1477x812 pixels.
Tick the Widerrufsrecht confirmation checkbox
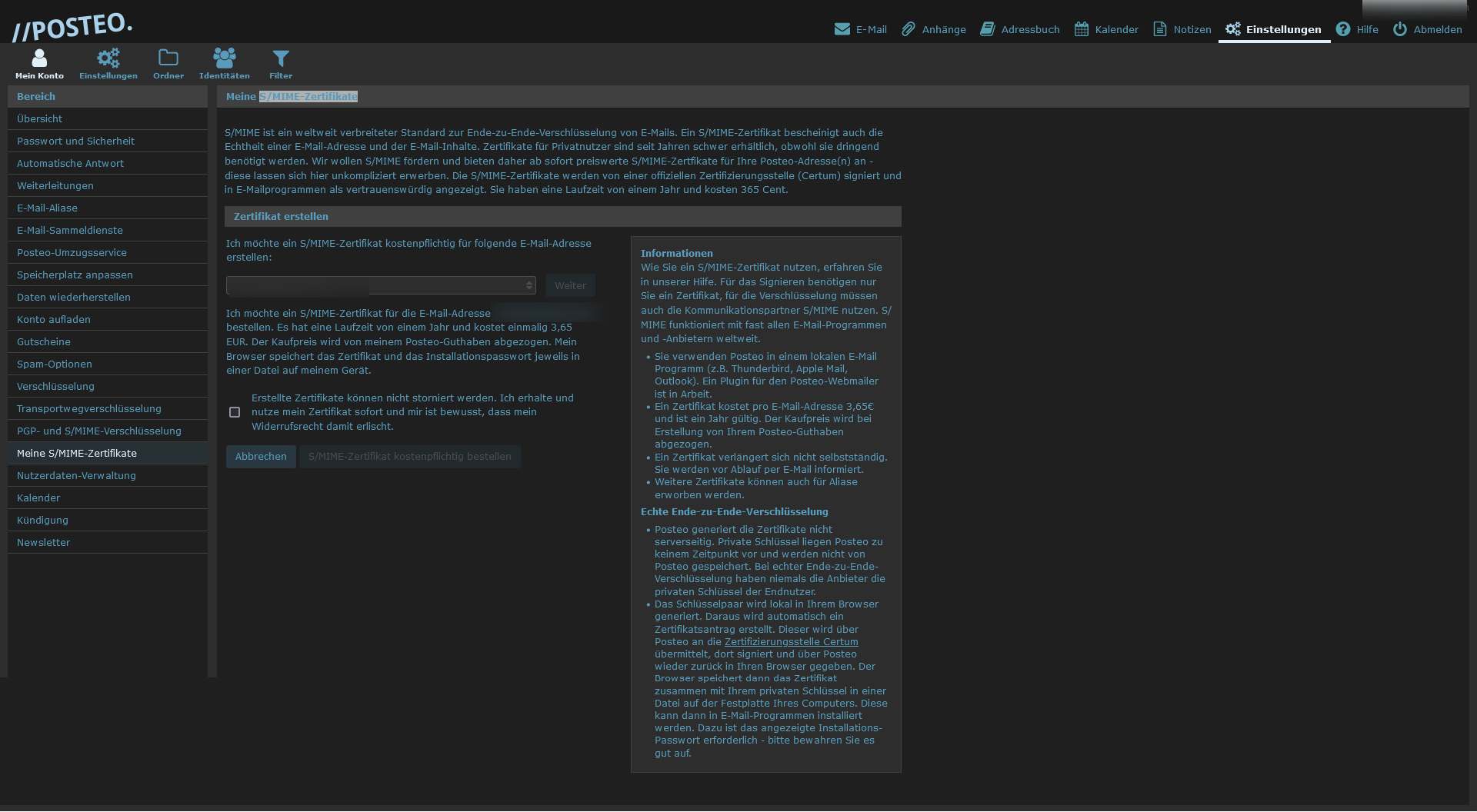pyautogui.click(x=235, y=412)
